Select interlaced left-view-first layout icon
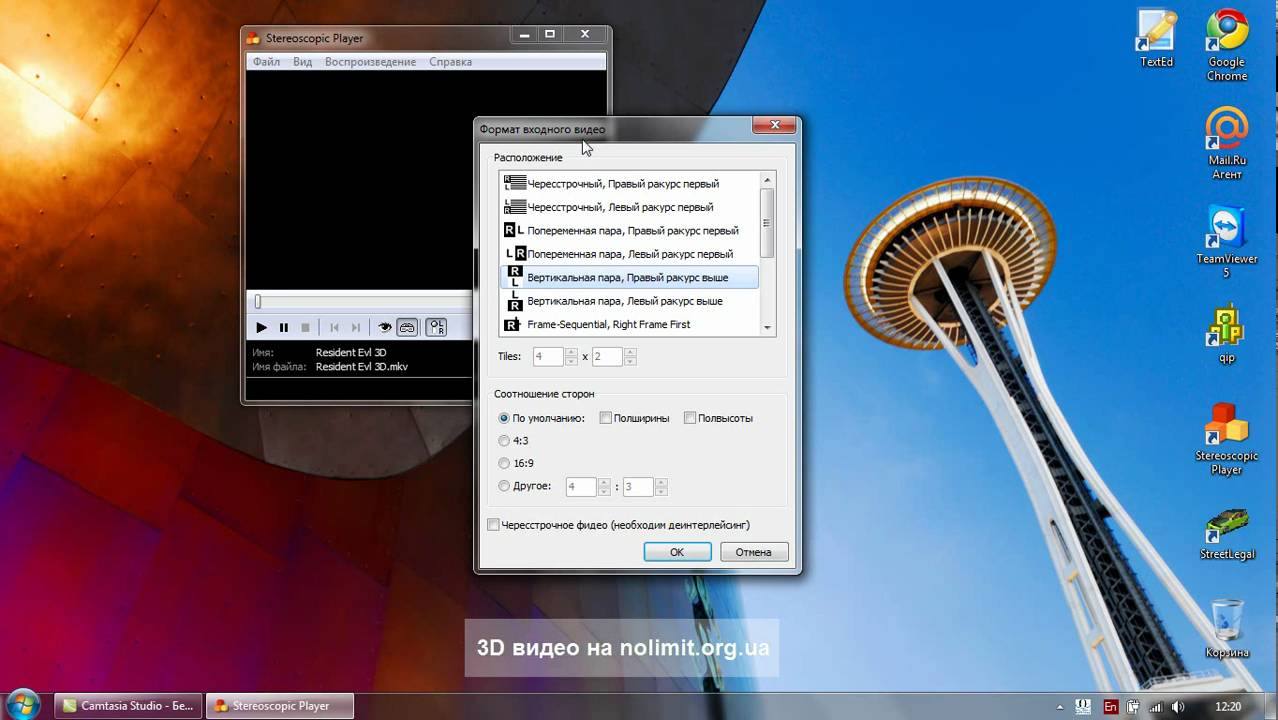 [x=515, y=207]
